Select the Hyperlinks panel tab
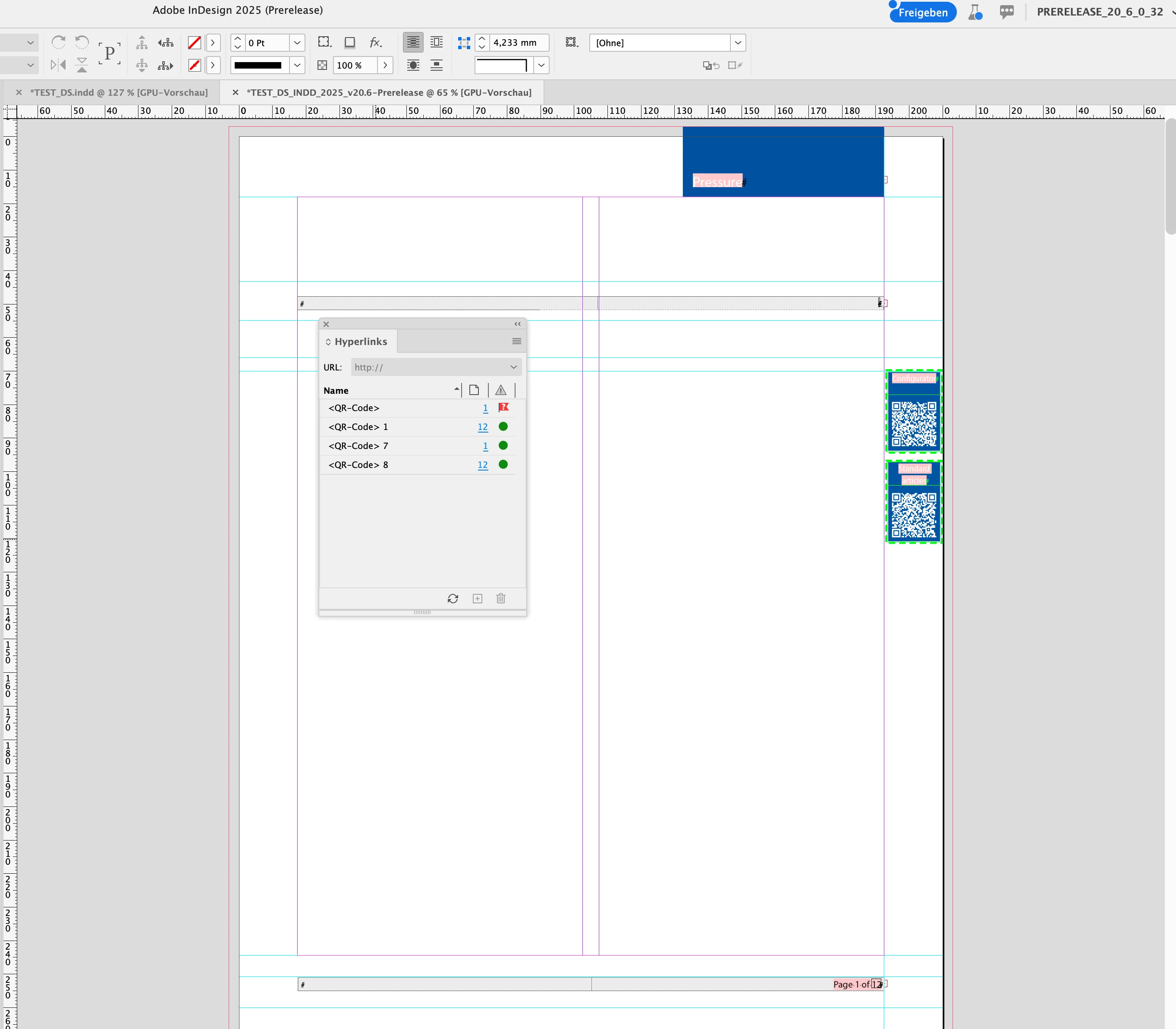Screen dimensions: 1176x1029 pos(360,341)
